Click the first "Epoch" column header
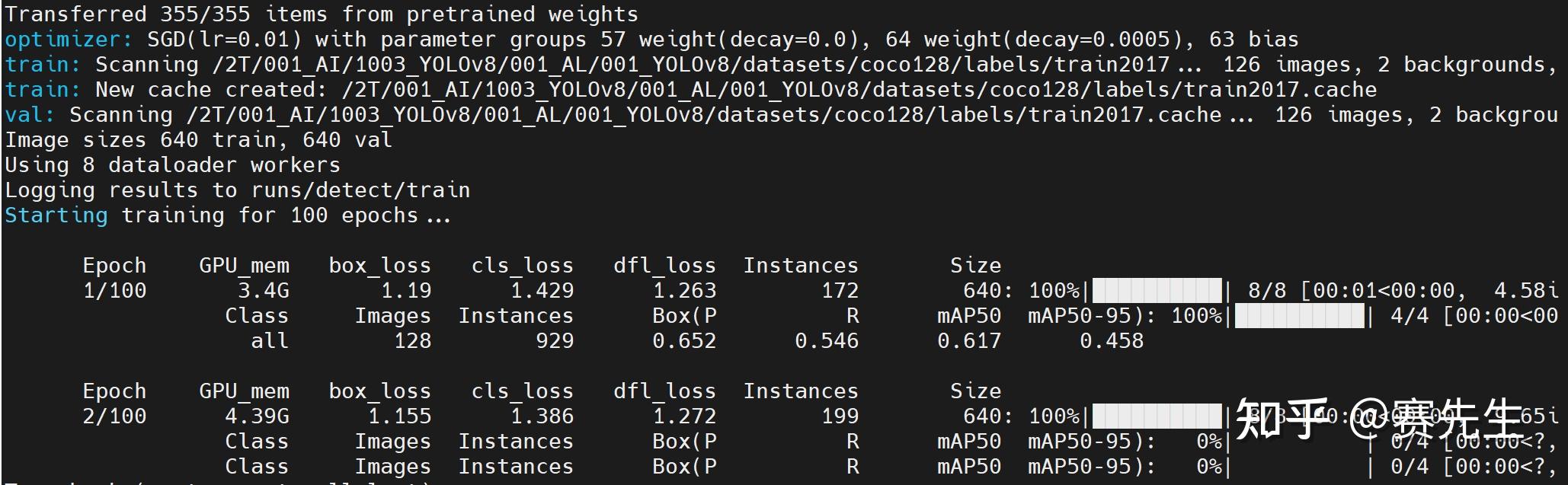Image resolution: width=1568 pixels, height=485 pixels. point(114,266)
